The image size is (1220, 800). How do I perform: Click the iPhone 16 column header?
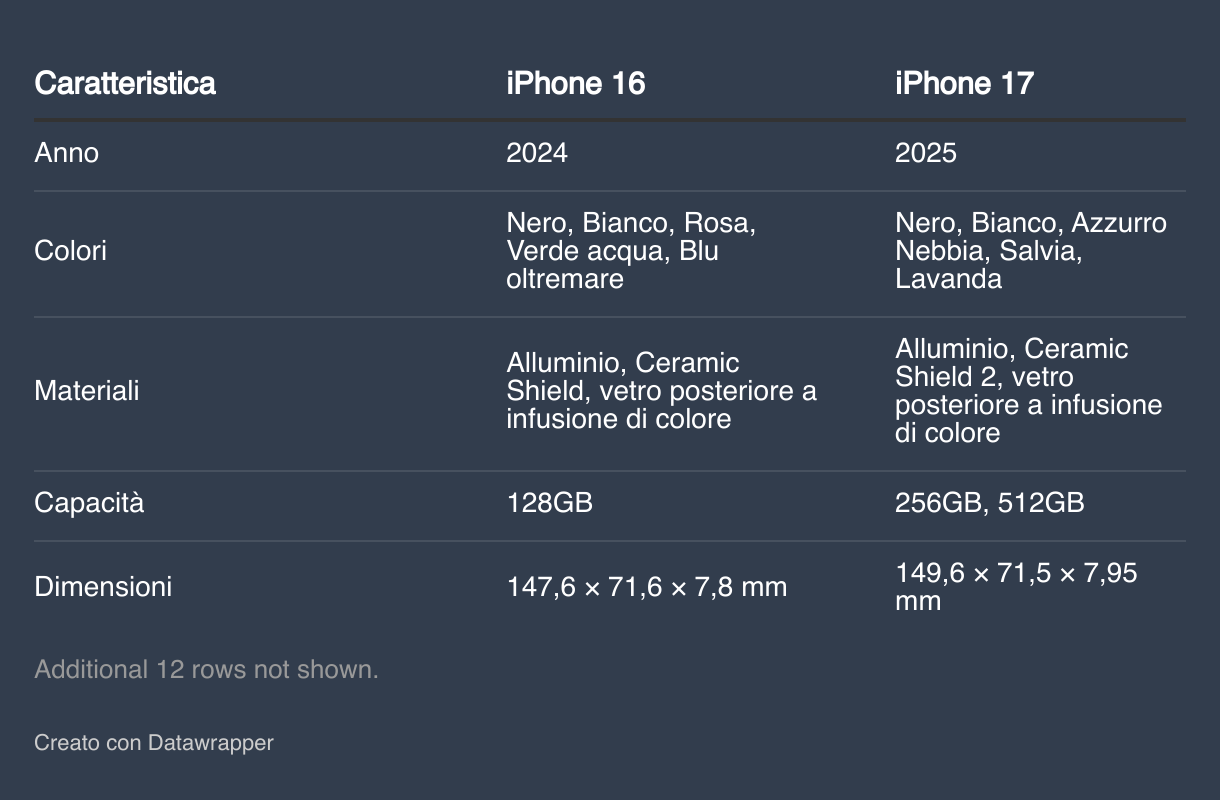coord(576,83)
